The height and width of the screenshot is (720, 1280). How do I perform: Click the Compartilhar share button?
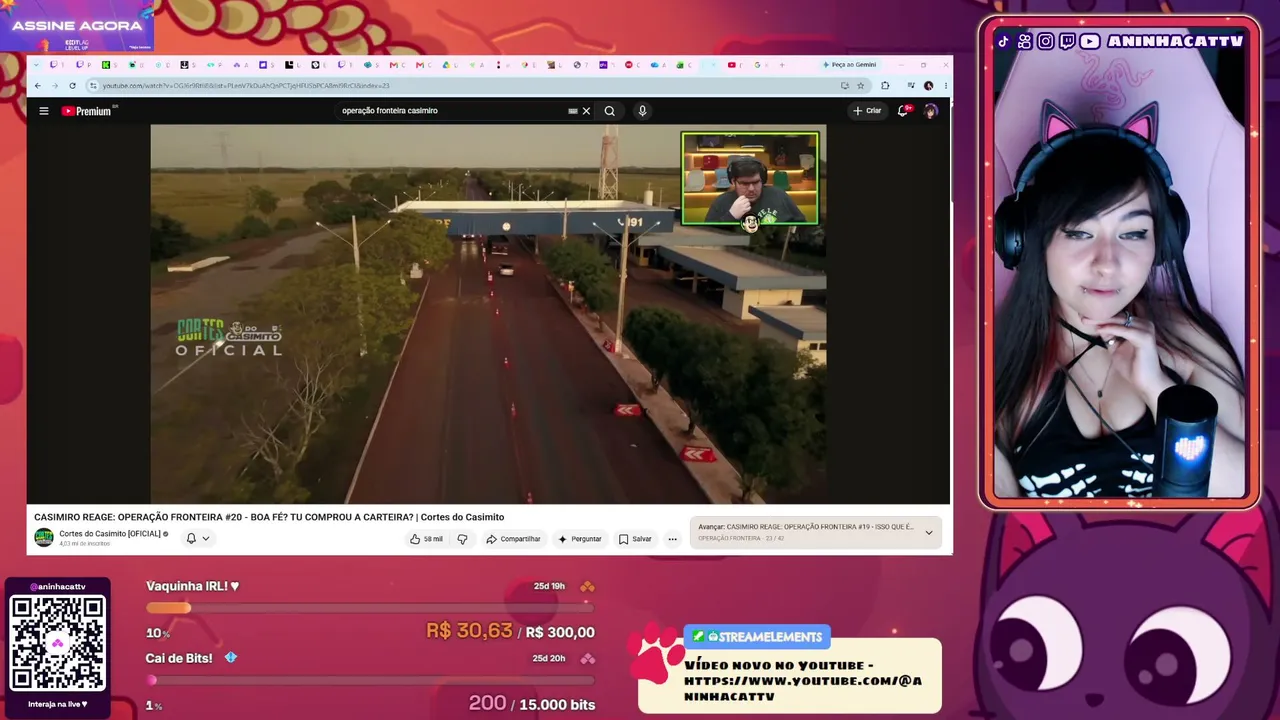click(x=513, y=539)
